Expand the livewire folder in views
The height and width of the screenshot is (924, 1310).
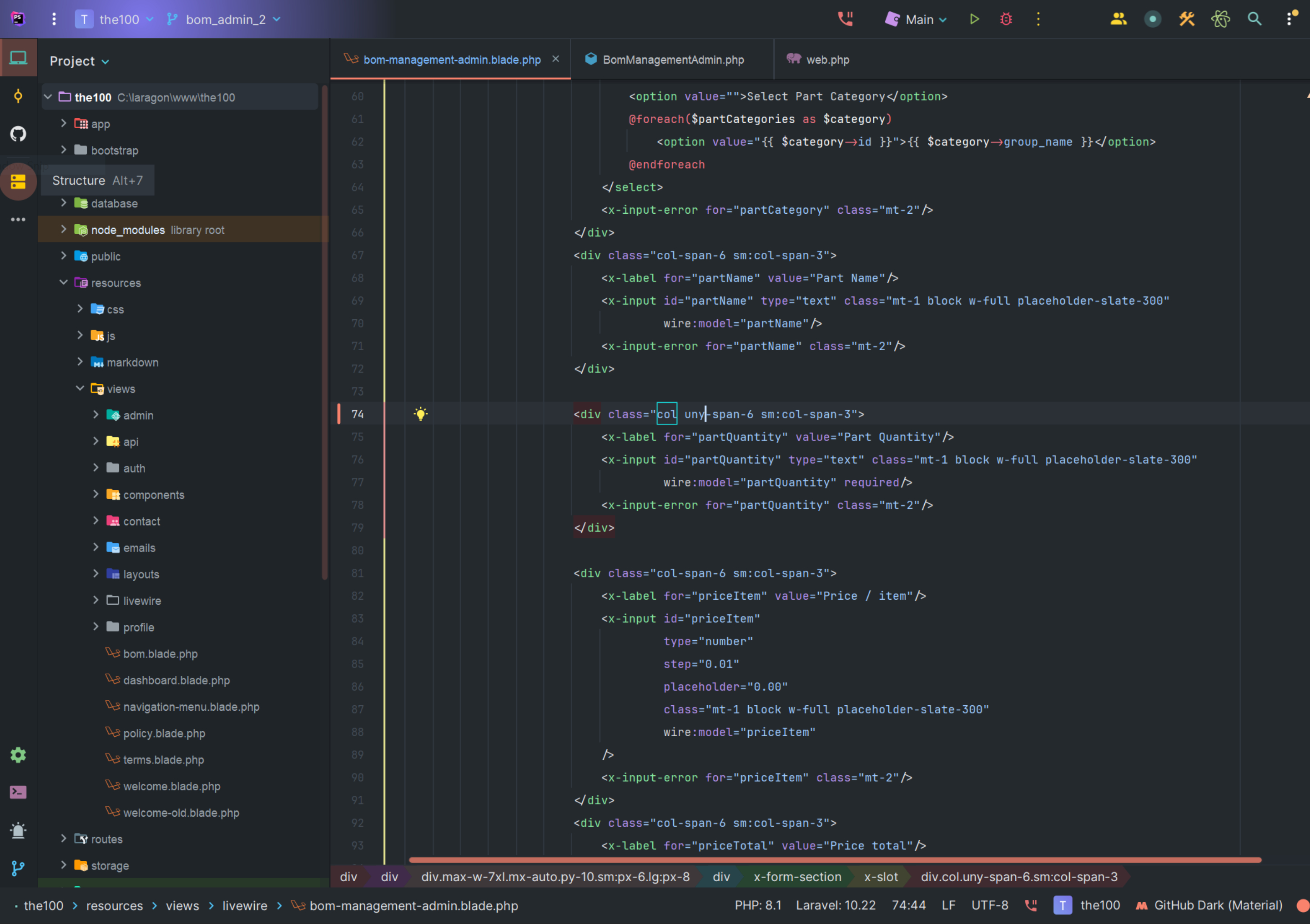click(96, 600)
